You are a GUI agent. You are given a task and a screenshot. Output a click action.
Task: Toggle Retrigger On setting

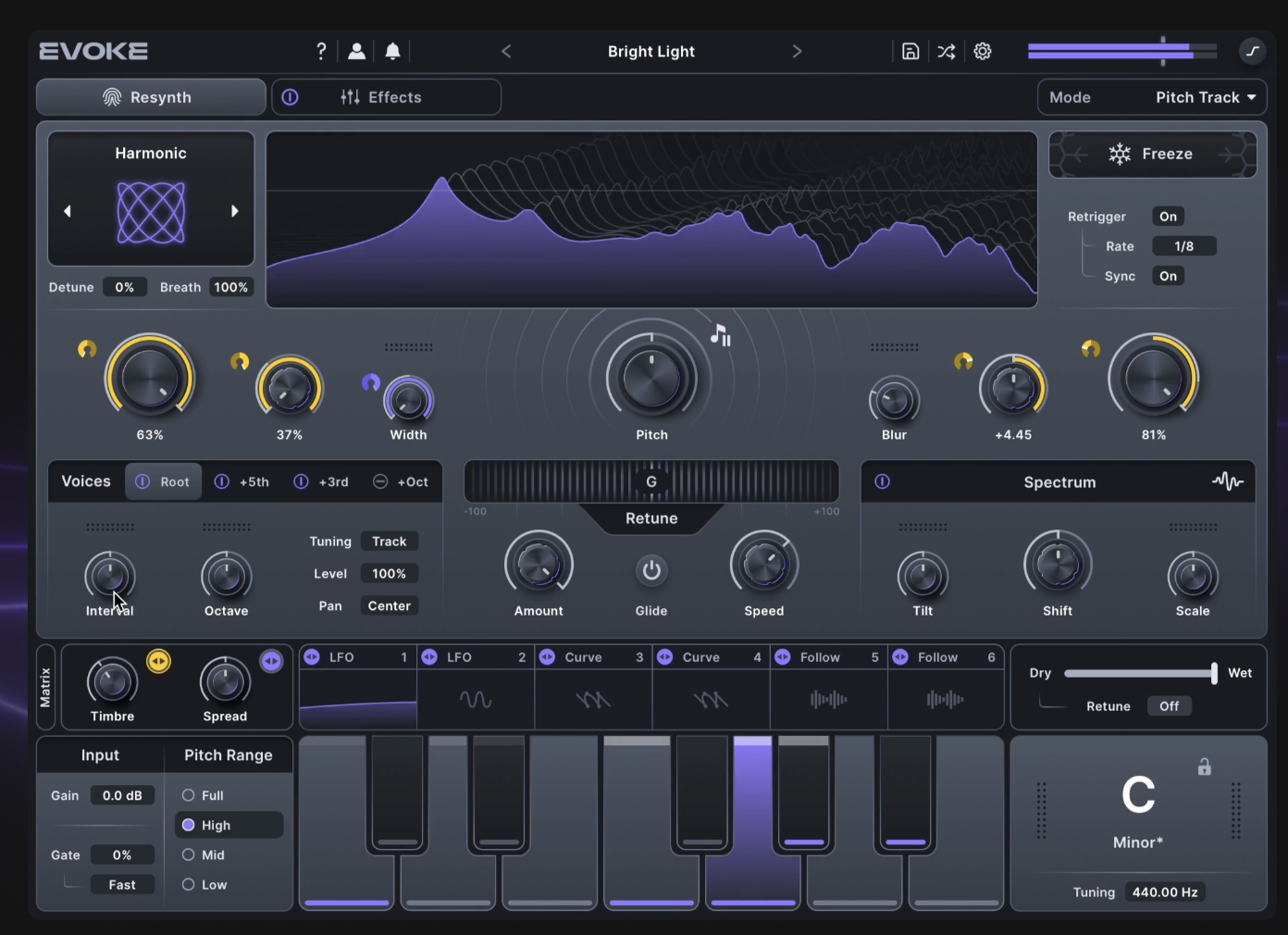1169,217
